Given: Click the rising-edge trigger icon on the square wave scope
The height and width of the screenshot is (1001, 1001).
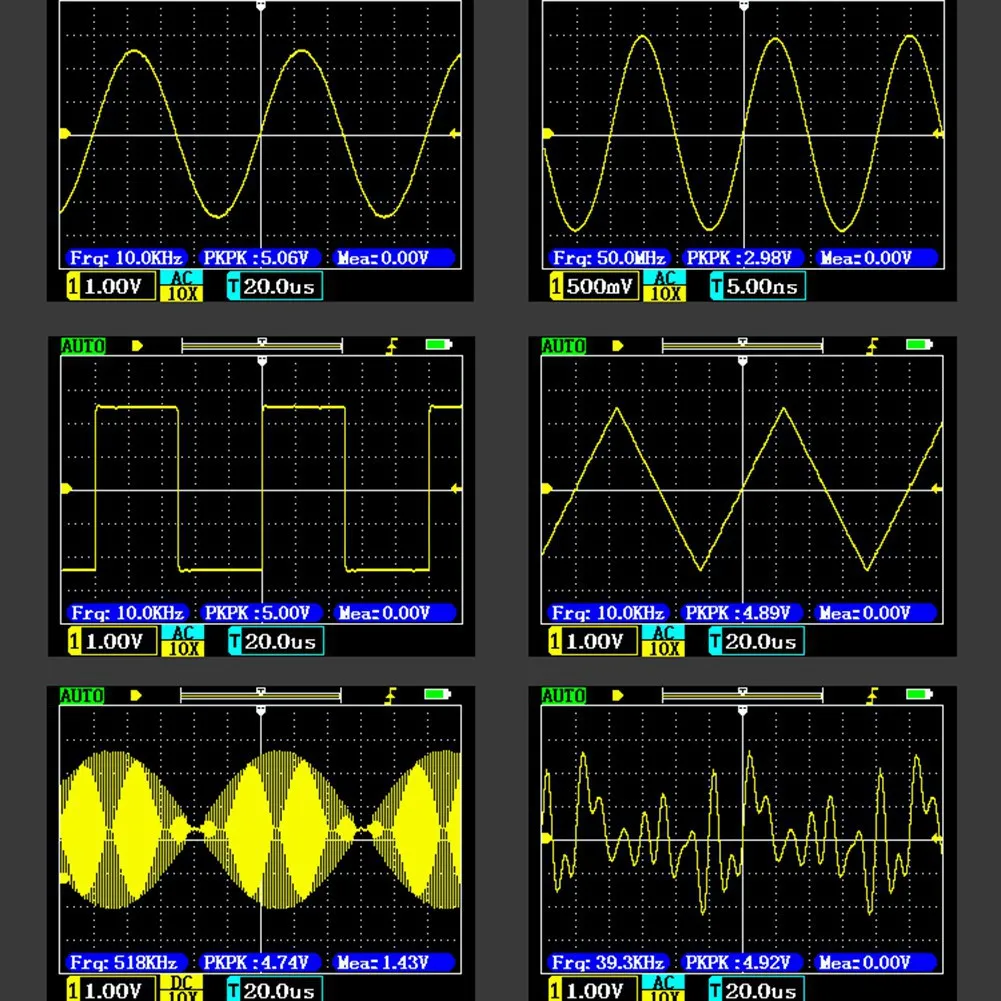Looking at the screenshot, I should 391,346.
